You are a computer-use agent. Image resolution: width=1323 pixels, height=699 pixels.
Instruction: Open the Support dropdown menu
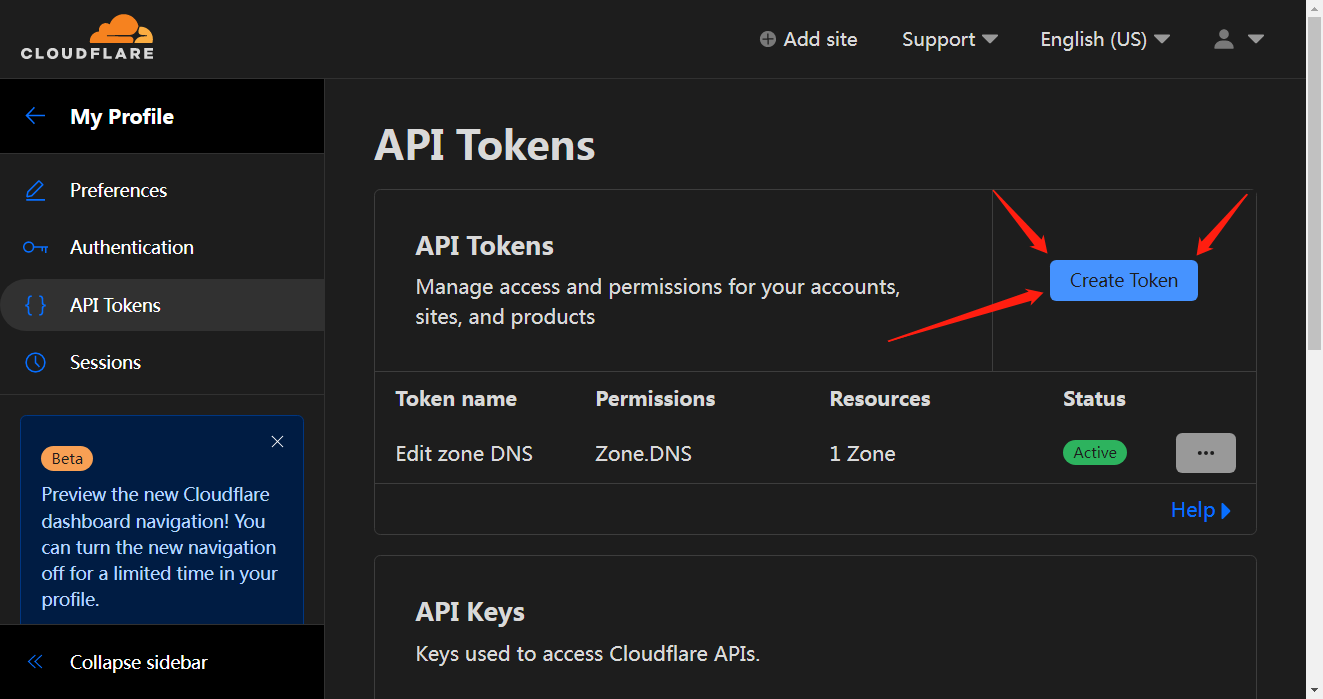[950, 39]
